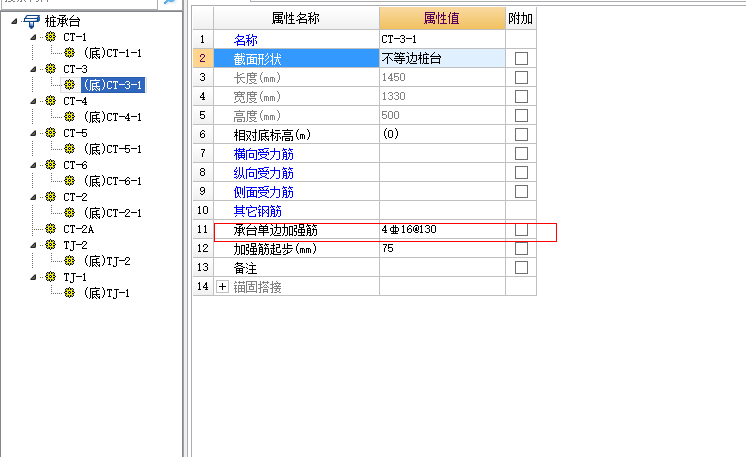Open the 其它钢筋 property link

tap(257, 211)
